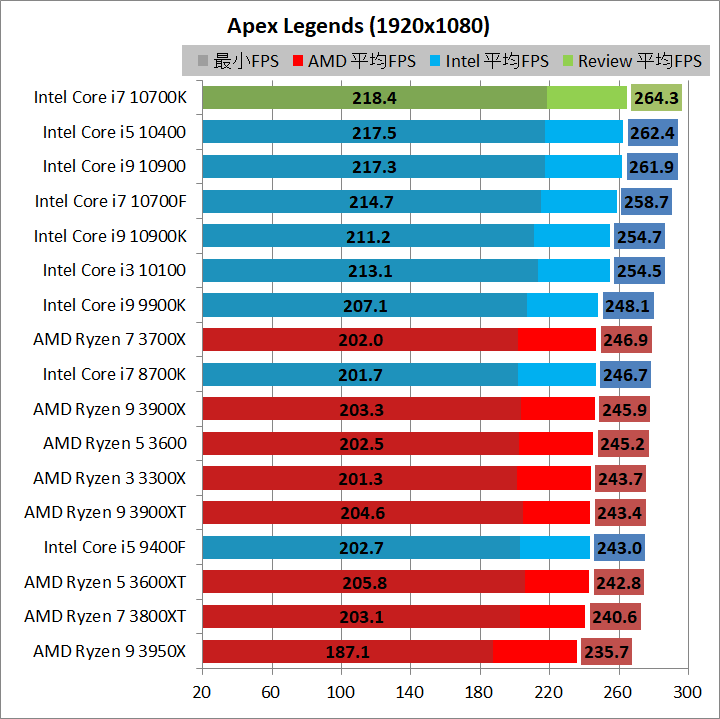Click the 202.5 minimum FPS bar value
The image size is (720, 719).
pyautogui.click(x=361, y=444)
